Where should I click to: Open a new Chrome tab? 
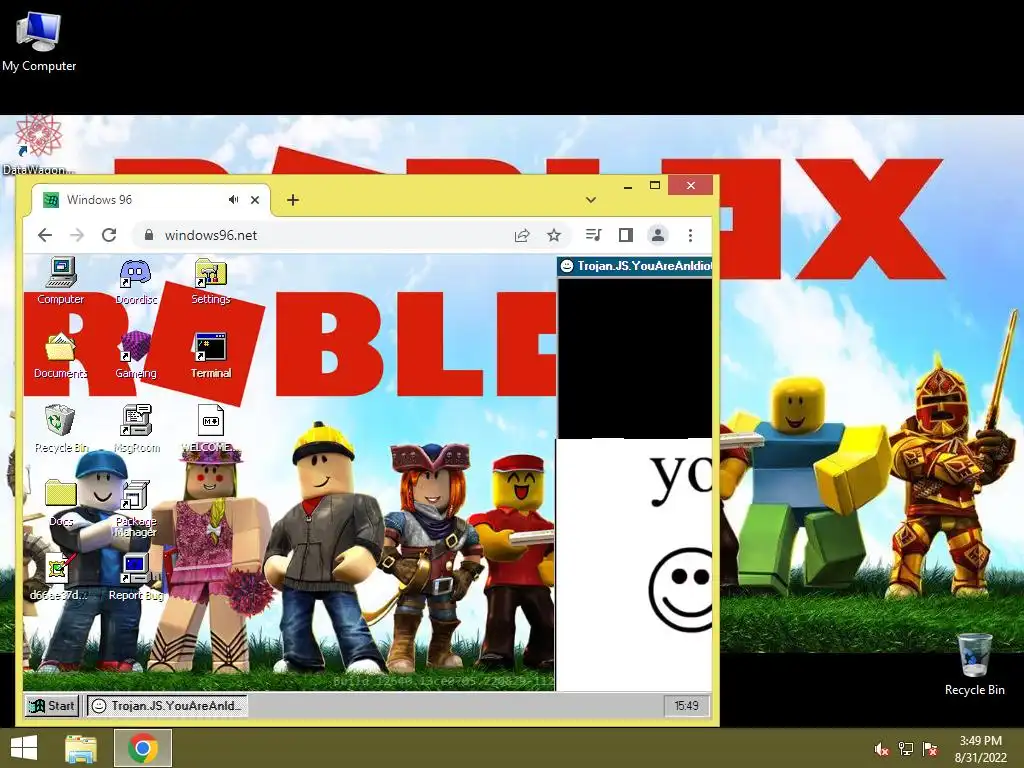293,200
